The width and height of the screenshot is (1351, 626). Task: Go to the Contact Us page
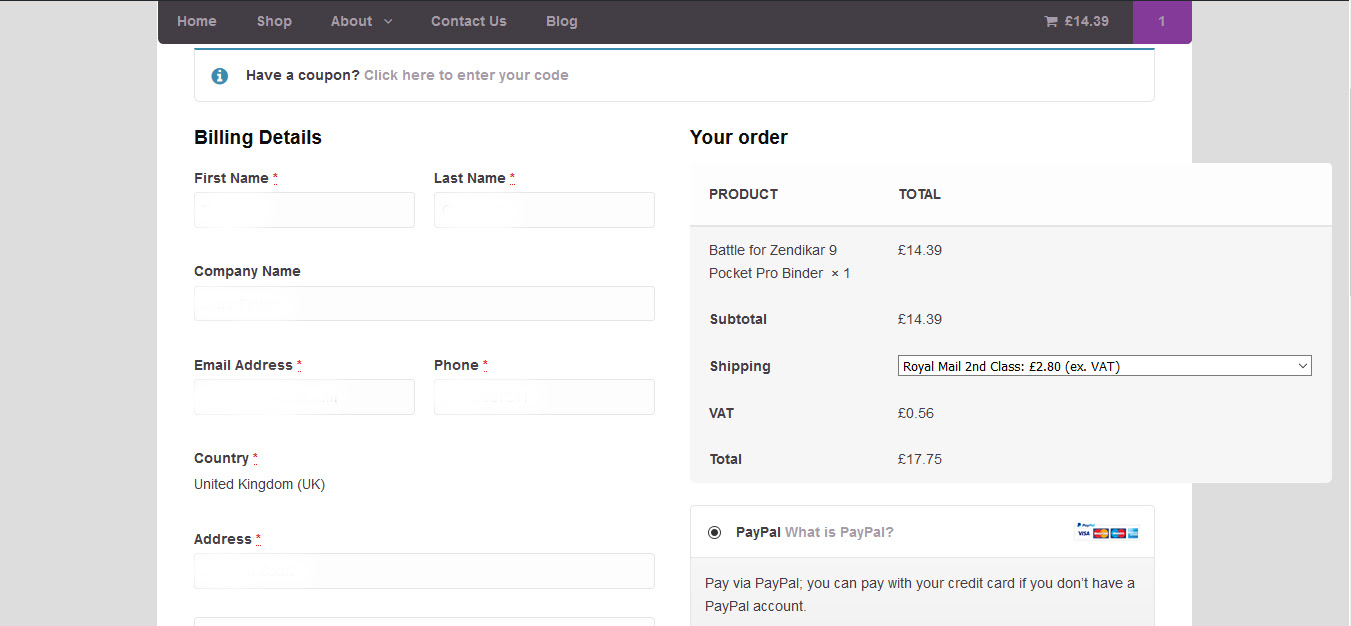(x=468, y=20)
